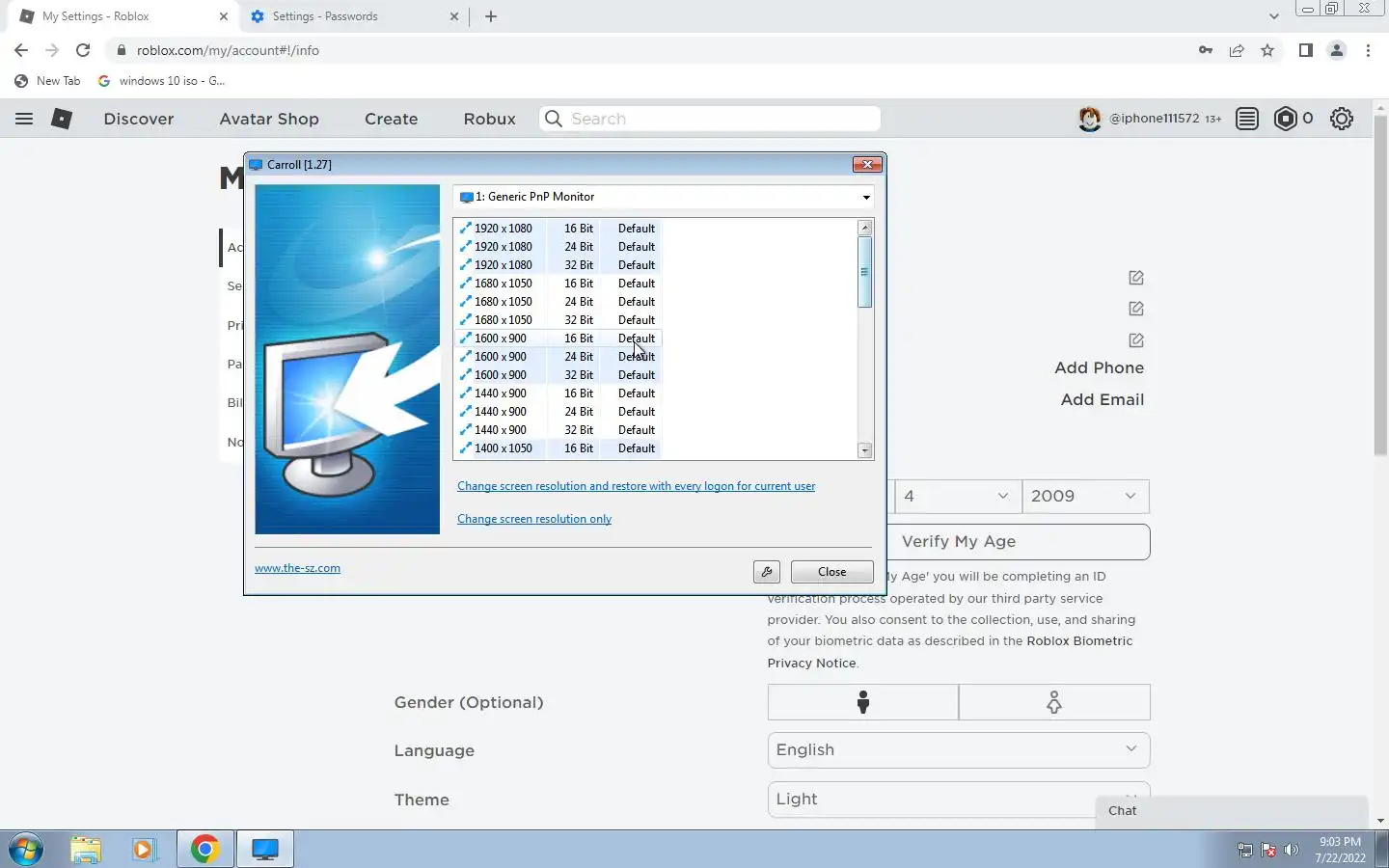Switch to My Settings - Roblox tab
This screenshot has height=868, width=1389.
click(123, 16)
